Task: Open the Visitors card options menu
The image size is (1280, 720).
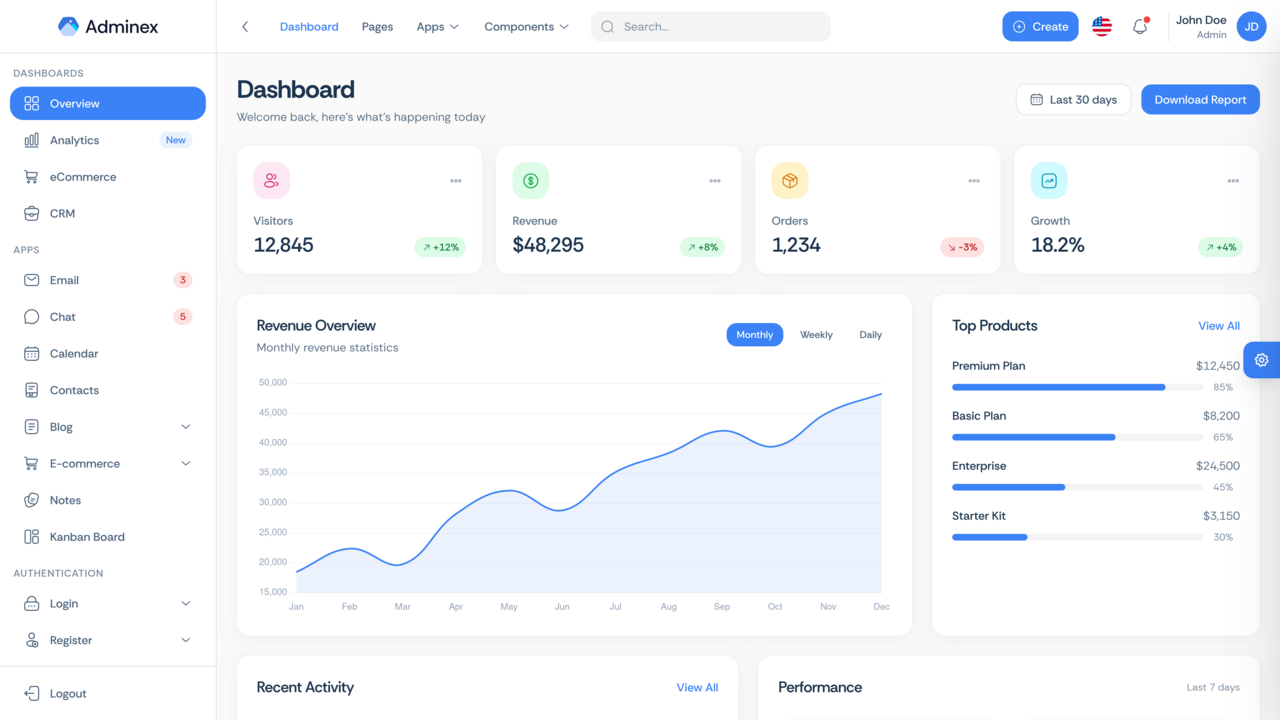Action: (x=455, y=181)
